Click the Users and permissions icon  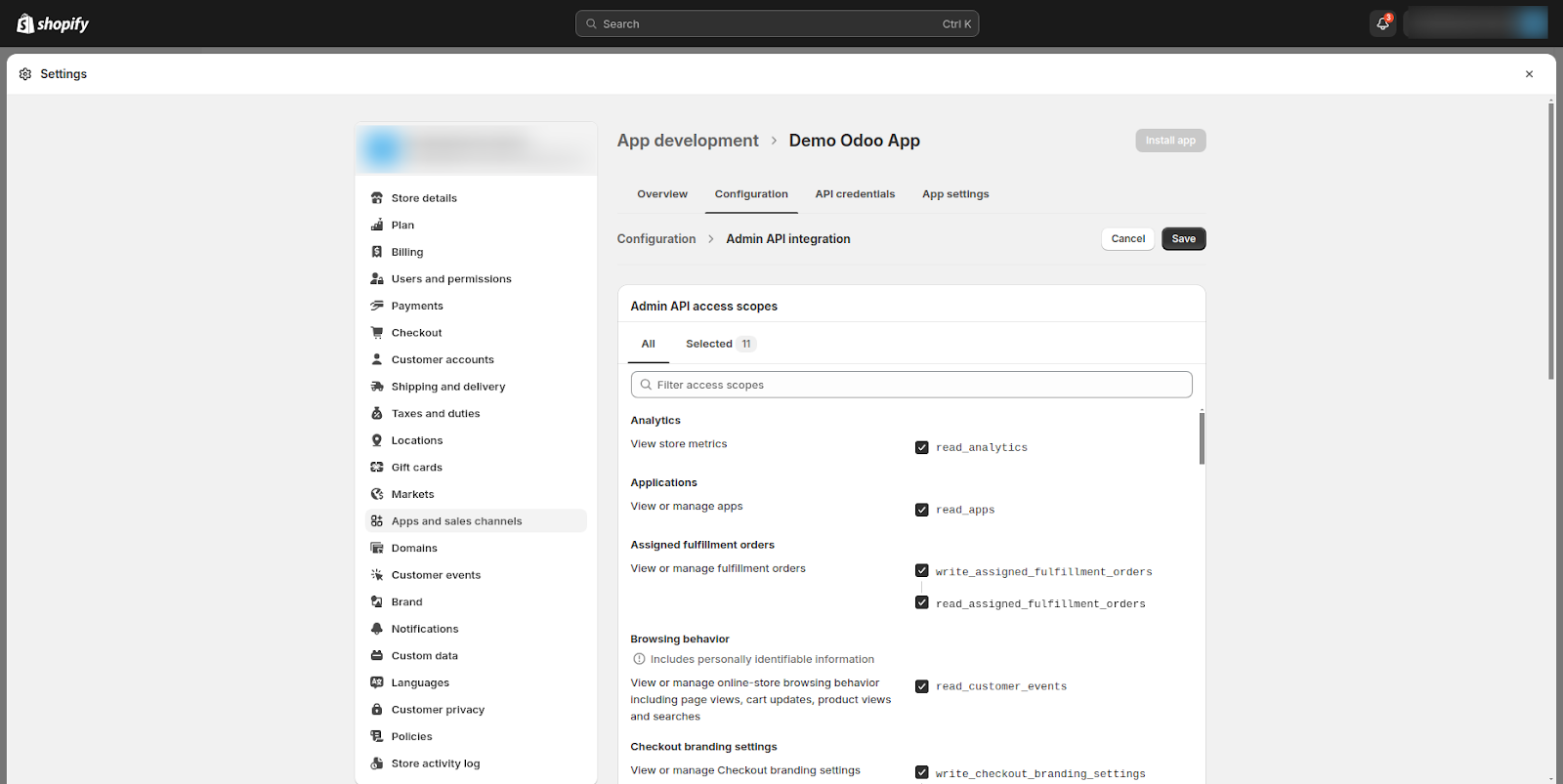pyautogui.click(x=377, y=279)
